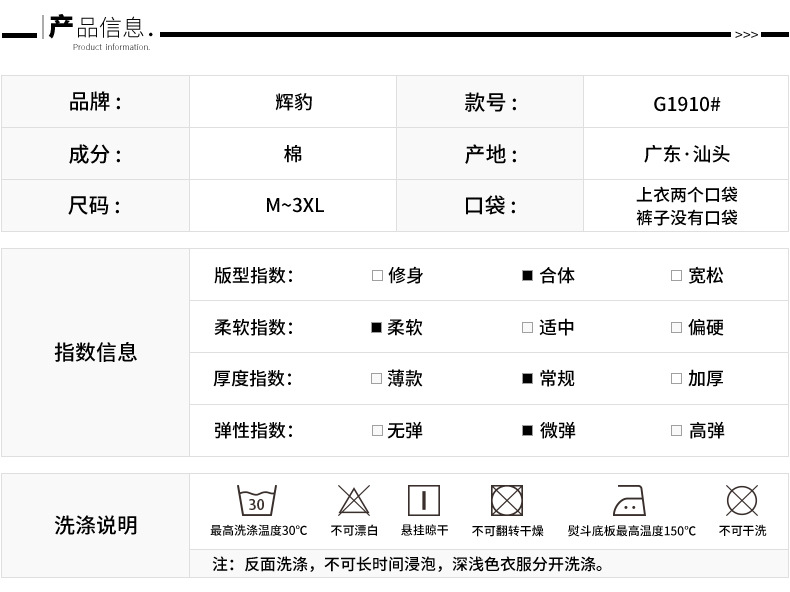Click the style number G1910#
This screenshot has width=790, height=592.
[x=687, y=104]
